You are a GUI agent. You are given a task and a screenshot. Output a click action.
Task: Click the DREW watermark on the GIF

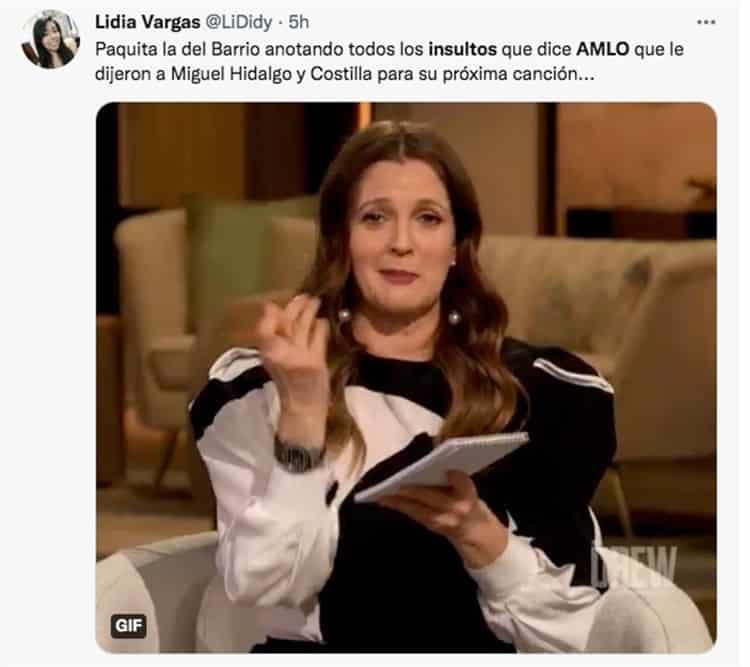[x=633, y=567]
